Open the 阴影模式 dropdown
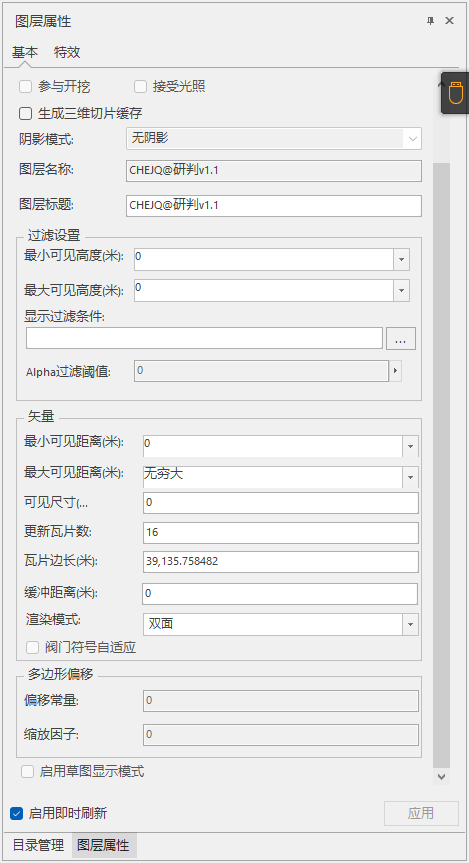The image size is (469, 863). click(x=274, y=139)
